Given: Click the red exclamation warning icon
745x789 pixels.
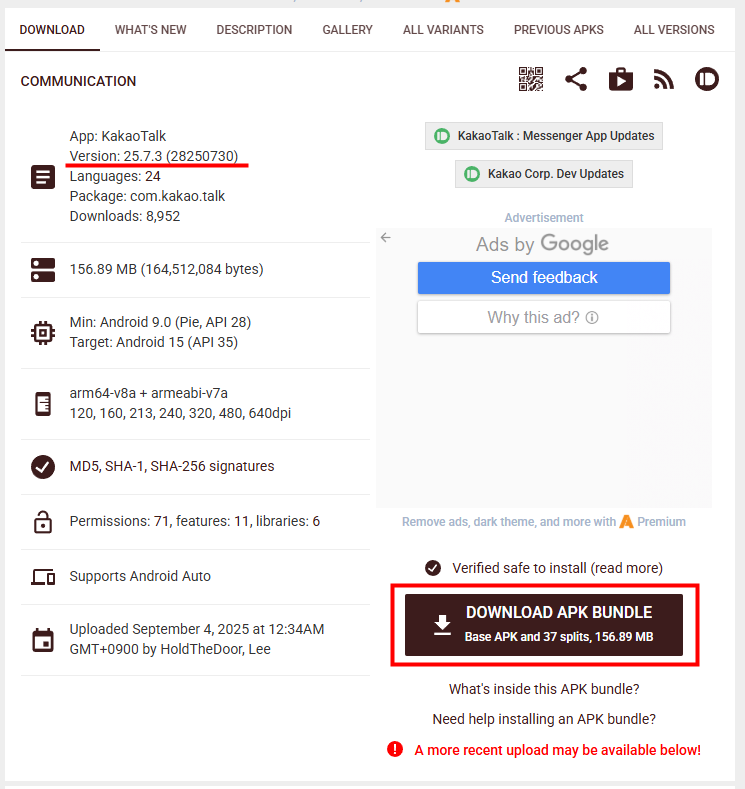Looking at the screenshot, I should coord(395,749).
